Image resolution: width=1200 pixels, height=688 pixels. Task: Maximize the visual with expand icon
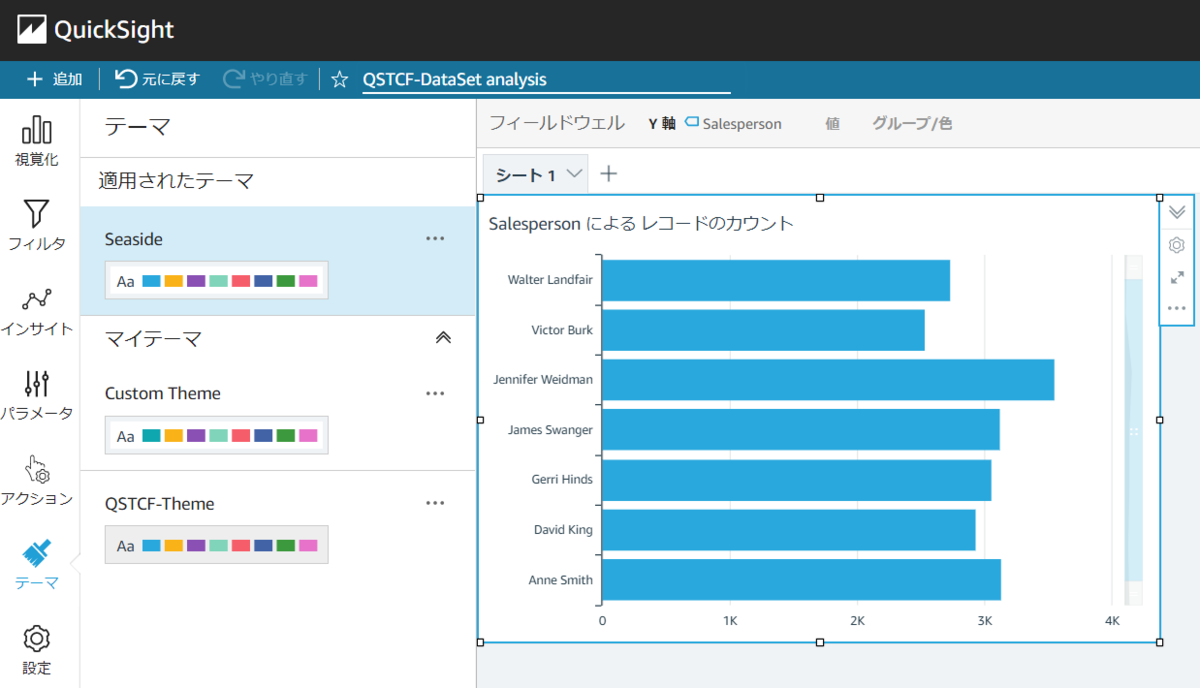1177,277
